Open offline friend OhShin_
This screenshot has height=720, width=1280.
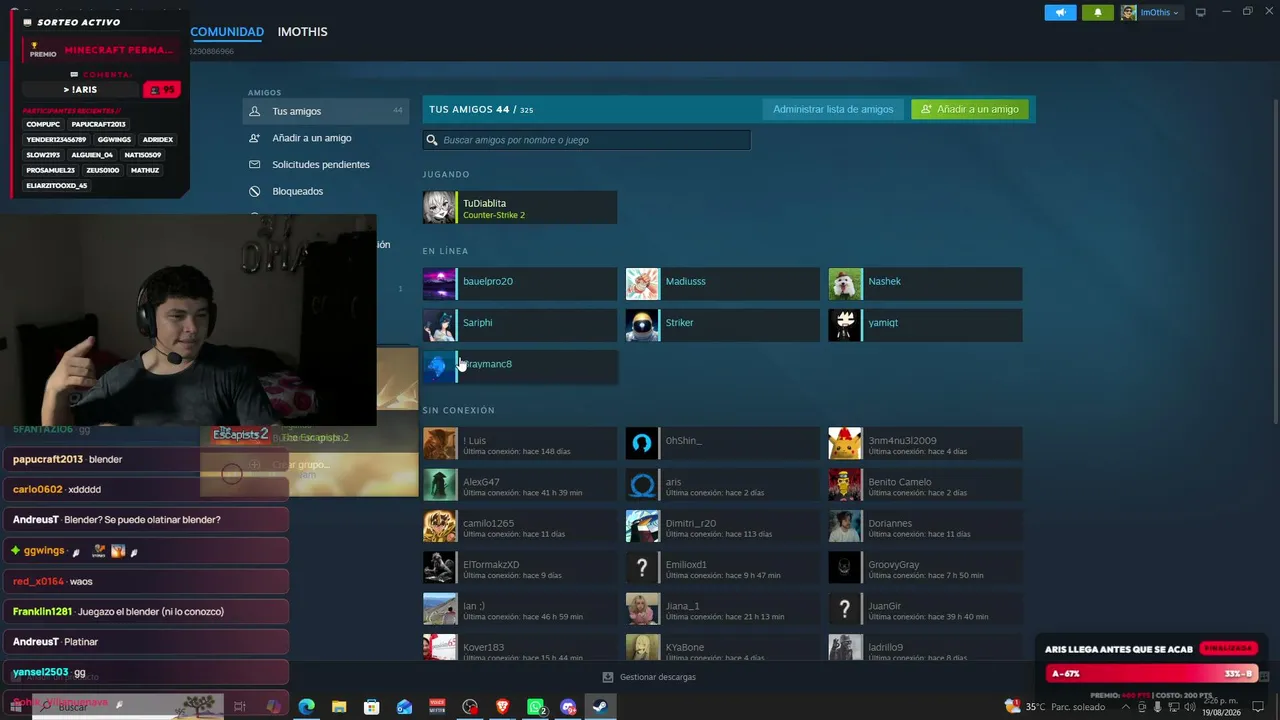(722, 444)
